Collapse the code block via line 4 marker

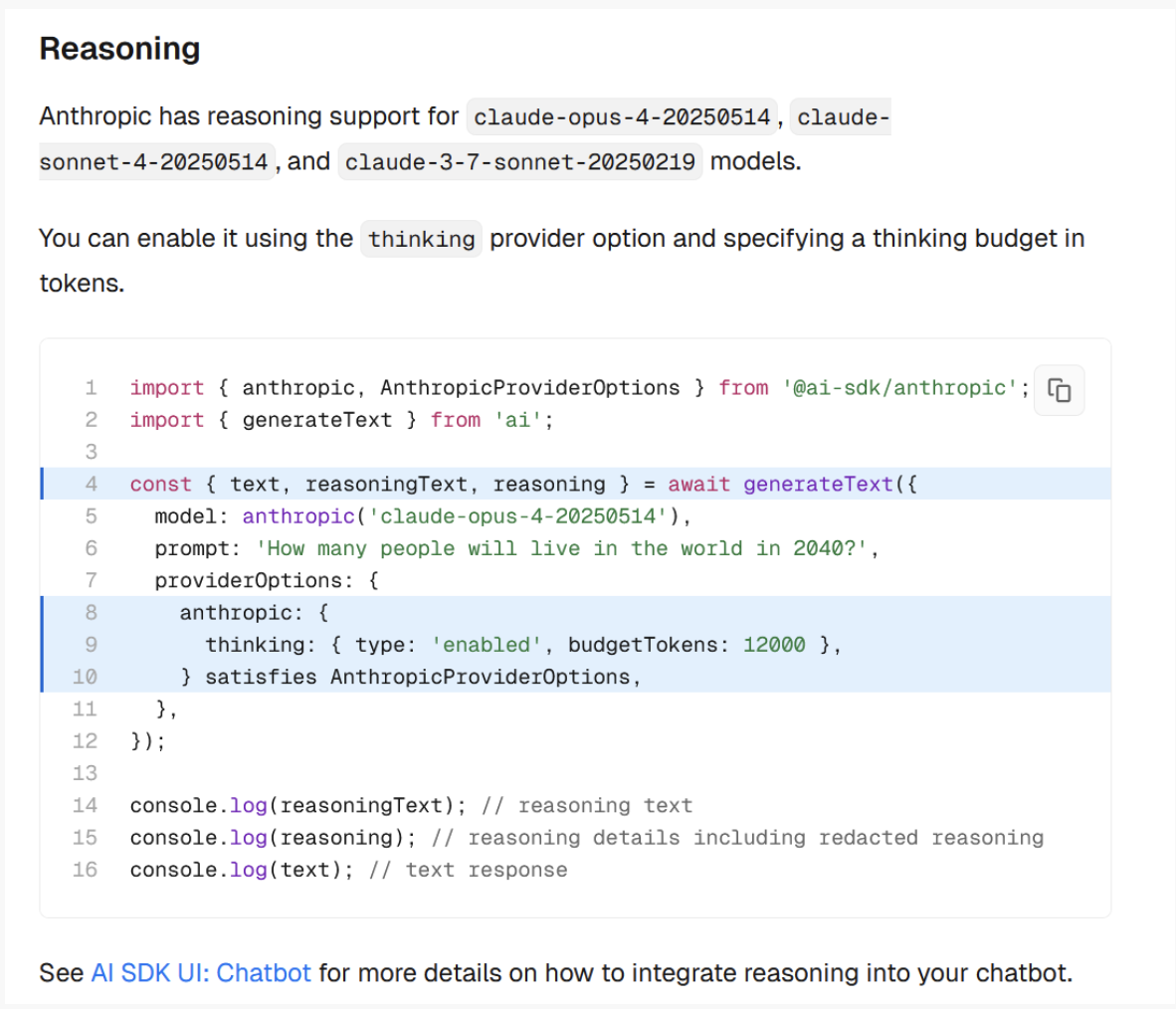[43, 484]
